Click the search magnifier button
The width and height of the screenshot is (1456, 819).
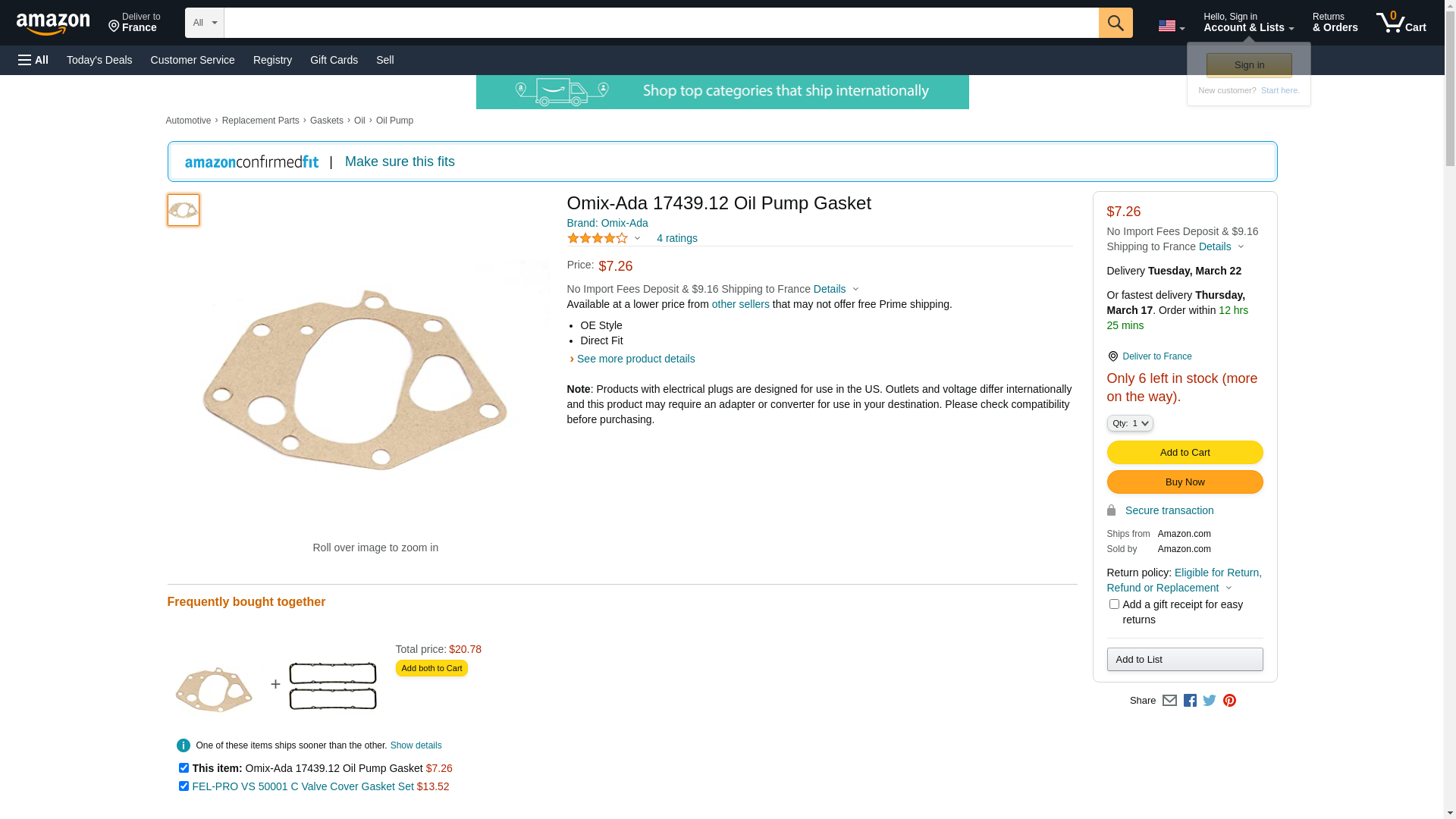pyautogui.click(x=1115, y=23)
